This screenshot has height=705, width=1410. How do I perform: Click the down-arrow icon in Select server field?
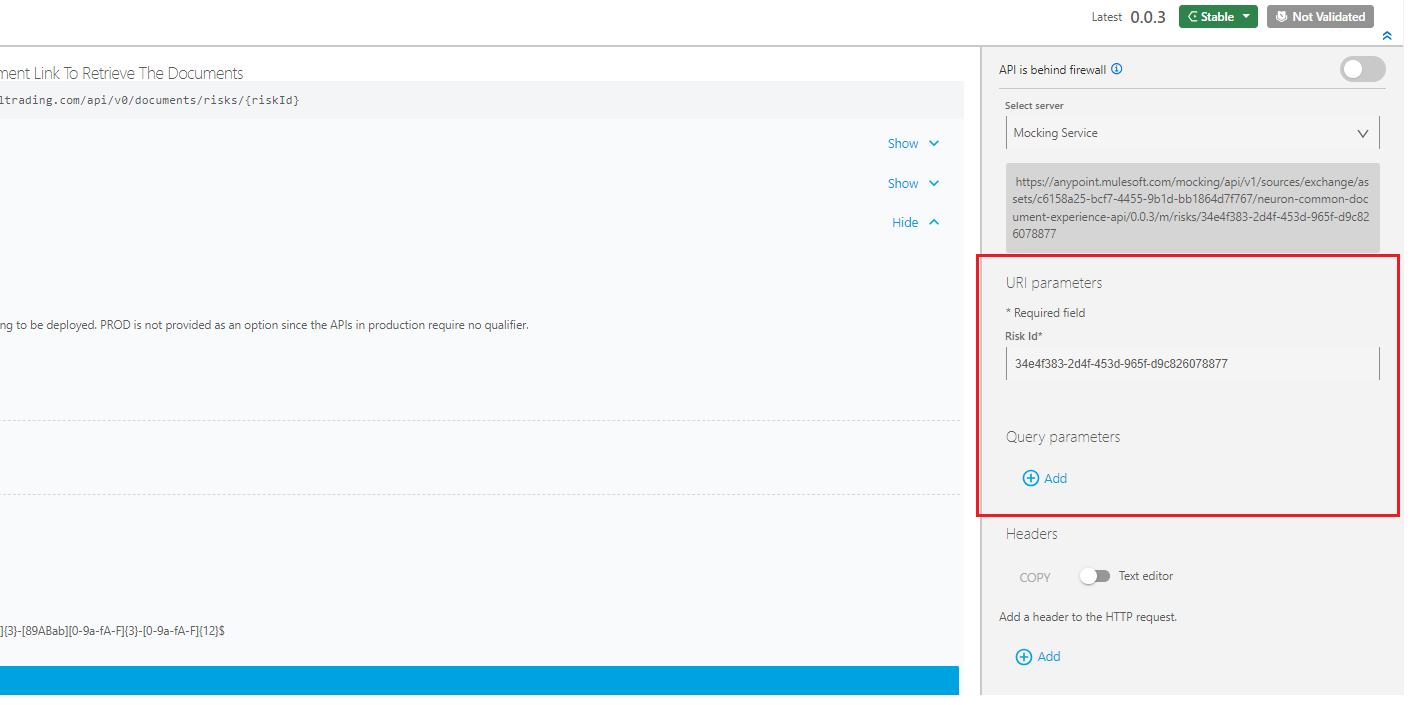[x=1362, y=133]
